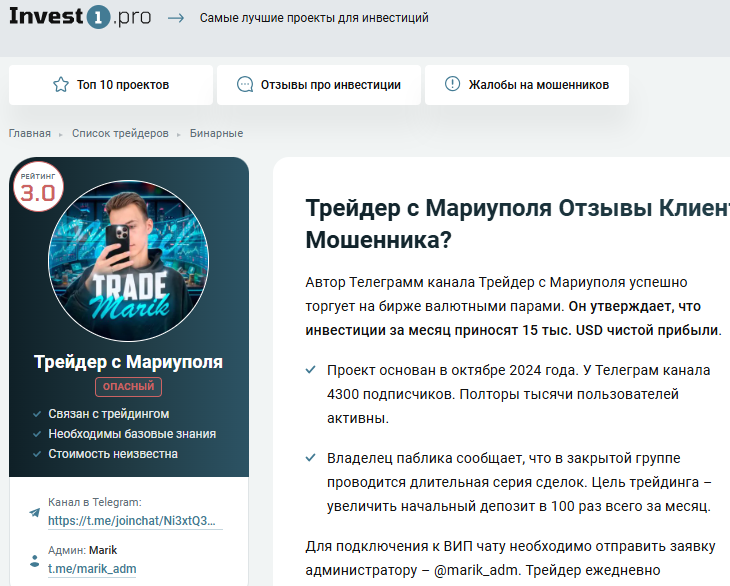Click the speech bubble icon for Отзывы
Screen dimensions: 730x586
[x=245, y=85]
